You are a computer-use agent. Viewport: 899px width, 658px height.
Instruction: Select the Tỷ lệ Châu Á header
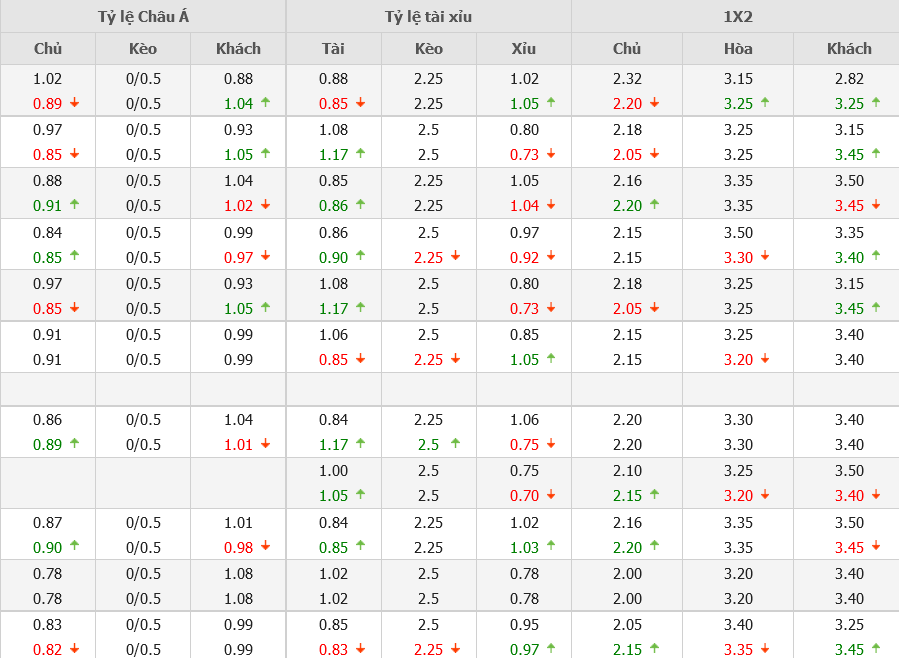click(x=143, y=16)
